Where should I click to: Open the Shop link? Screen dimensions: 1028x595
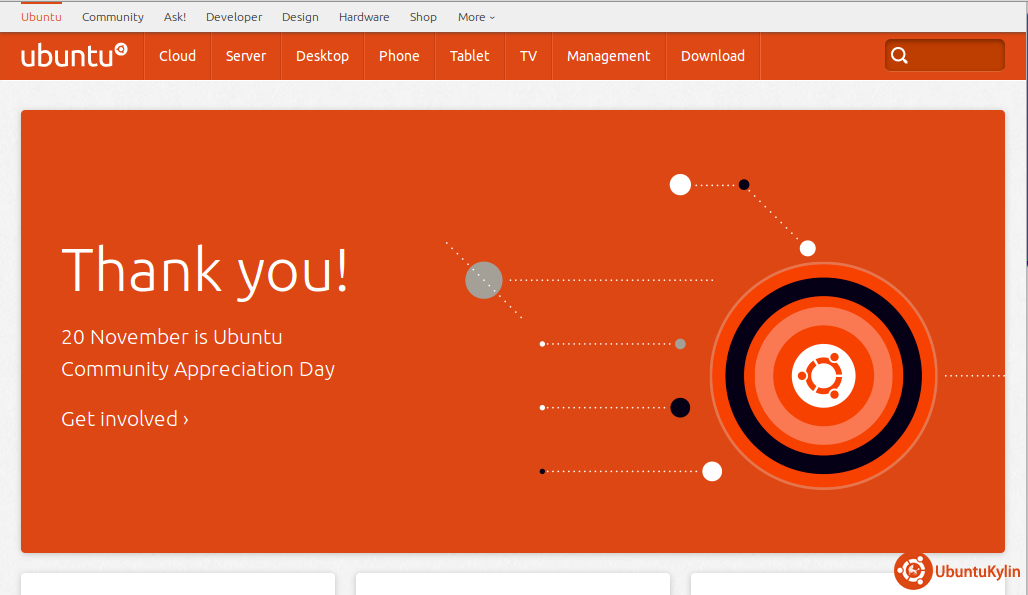click(x=423, y=17)
